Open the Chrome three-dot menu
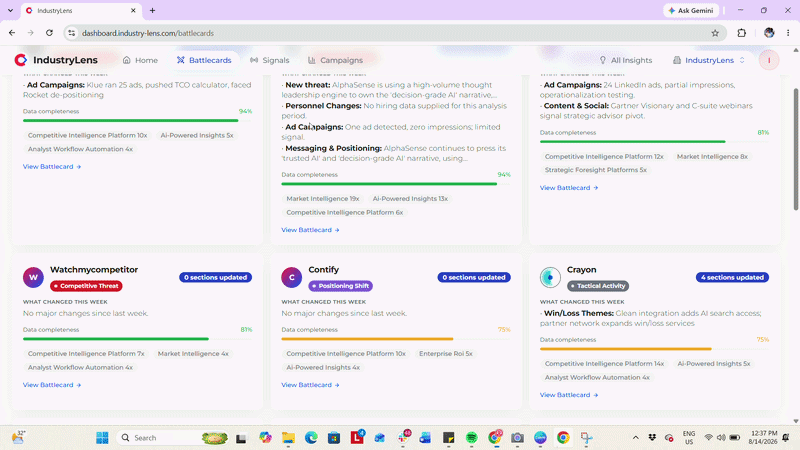Image resolution: width=800 pixels, height=450 pixels. [788, 33]
